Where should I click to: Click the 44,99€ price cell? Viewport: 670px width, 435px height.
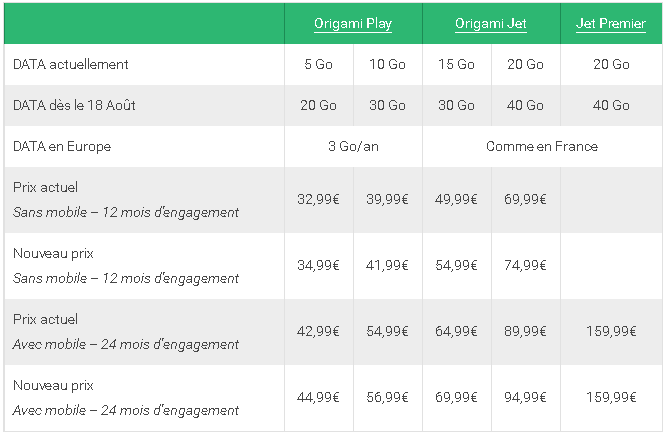(x=319, y=397)
